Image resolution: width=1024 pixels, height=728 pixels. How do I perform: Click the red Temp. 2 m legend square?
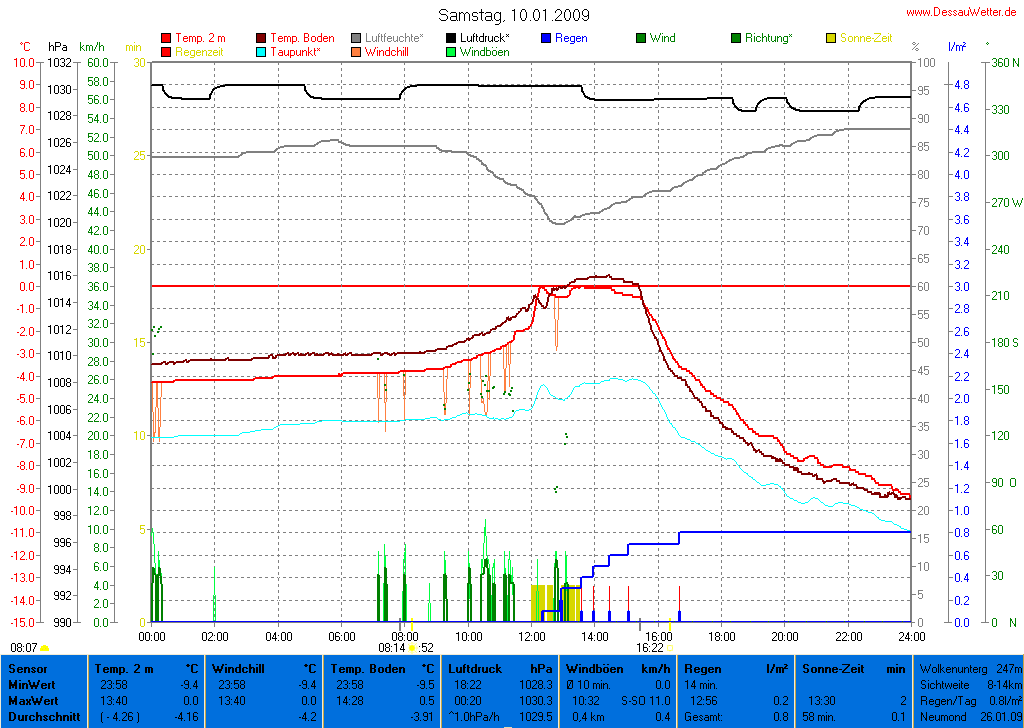click(x=166, y=38)
